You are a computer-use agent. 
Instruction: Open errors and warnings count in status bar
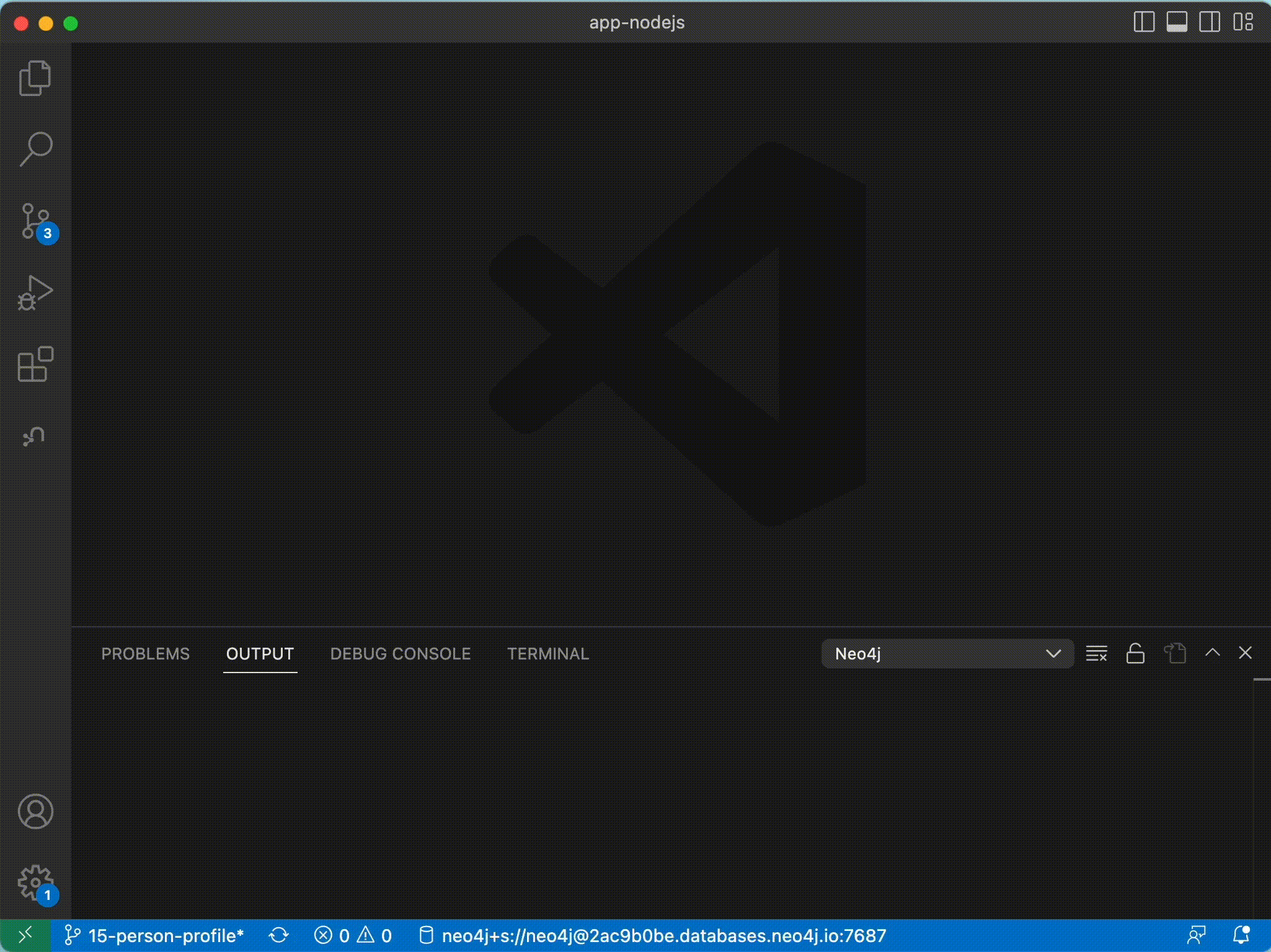[353, 936]
